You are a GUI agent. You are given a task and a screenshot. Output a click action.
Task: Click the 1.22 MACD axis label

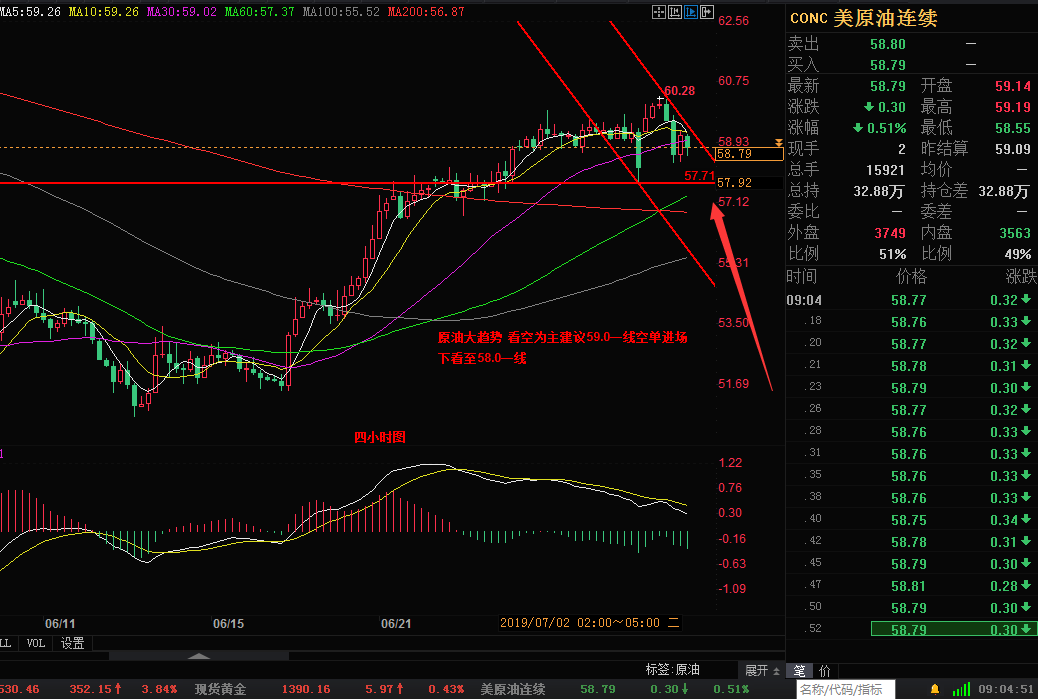[730, 463]
